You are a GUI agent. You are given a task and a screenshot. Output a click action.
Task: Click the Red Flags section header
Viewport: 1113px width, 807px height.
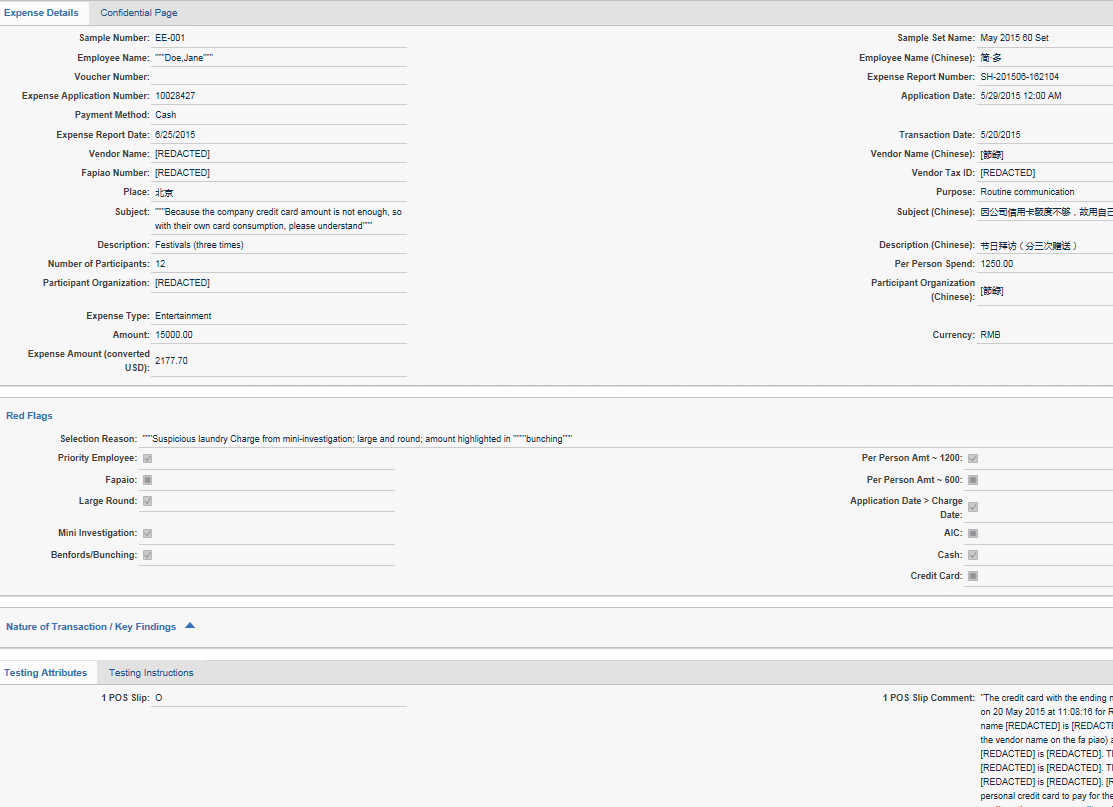(x=30, y=416)
